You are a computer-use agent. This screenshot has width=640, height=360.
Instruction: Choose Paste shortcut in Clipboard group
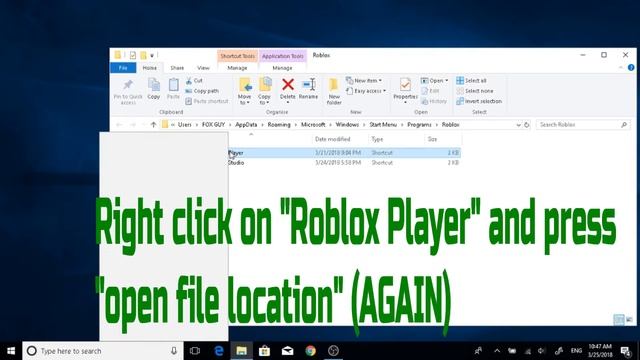(207, 101)
